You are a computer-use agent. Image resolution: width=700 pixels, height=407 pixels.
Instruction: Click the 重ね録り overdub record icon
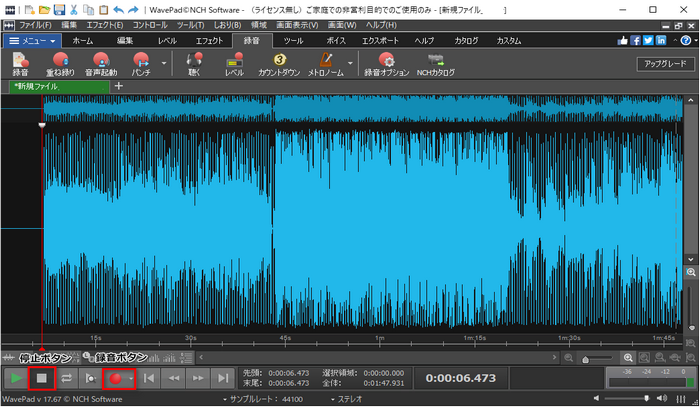click(x=59, y=62)
